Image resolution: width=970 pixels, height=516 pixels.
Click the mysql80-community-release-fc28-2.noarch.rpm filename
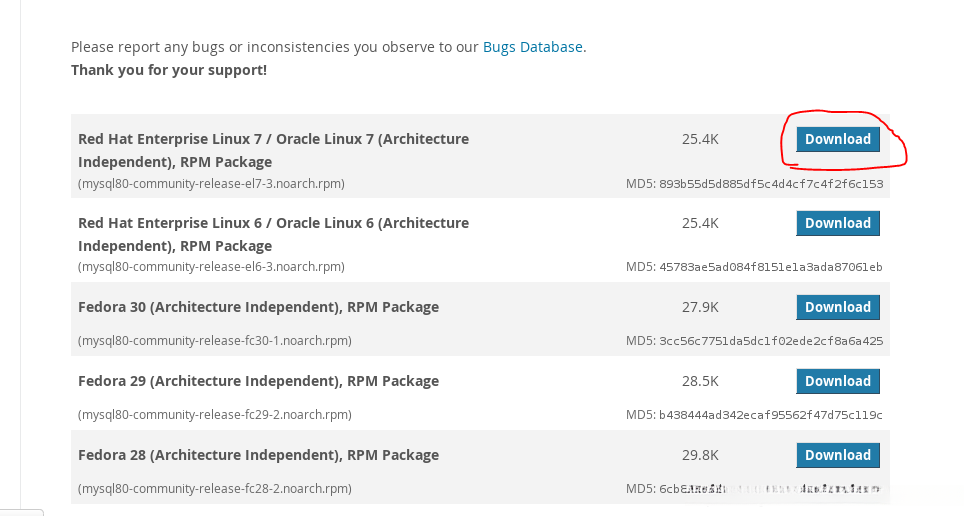(x=214, y=489)
